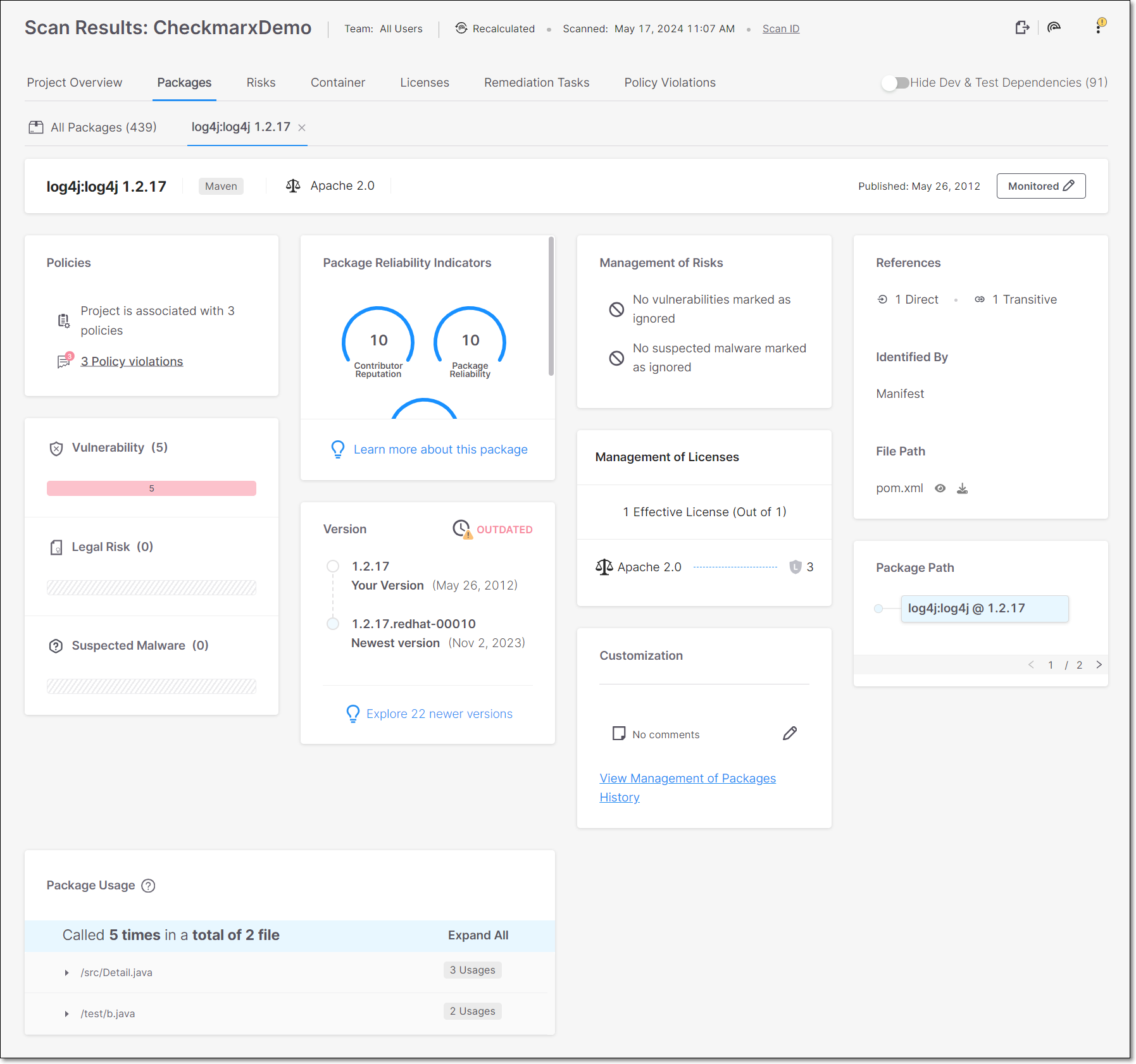This screenshot has height=1064, width=1136.
Task: Click the 1 Transitive link icon
Action: pos(980,299)
